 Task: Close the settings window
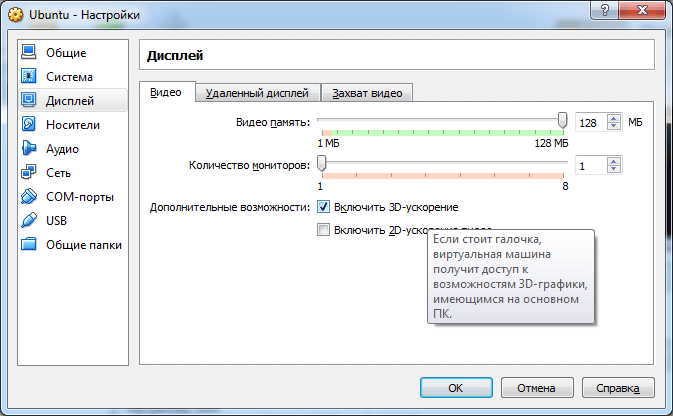643,10
